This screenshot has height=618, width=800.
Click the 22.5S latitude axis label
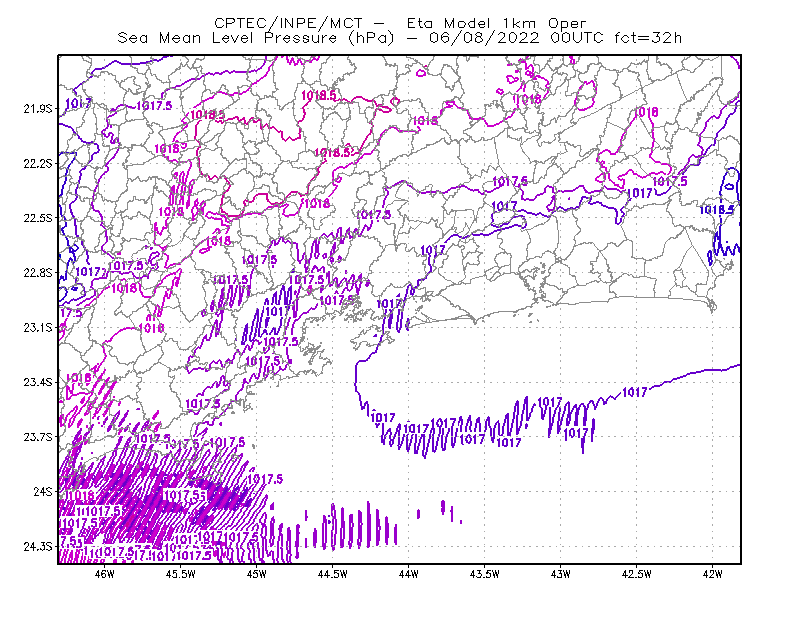pos(37,218)
